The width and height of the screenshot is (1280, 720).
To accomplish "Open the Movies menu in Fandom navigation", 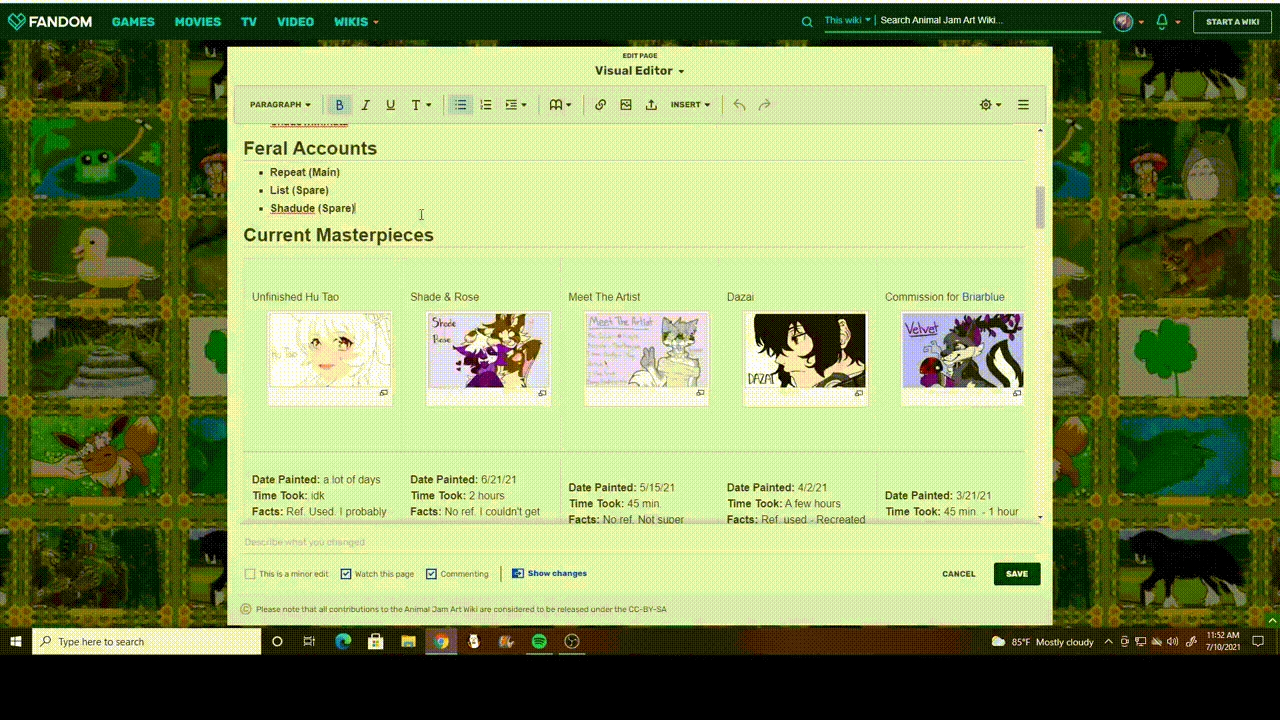I will (198, 22).
